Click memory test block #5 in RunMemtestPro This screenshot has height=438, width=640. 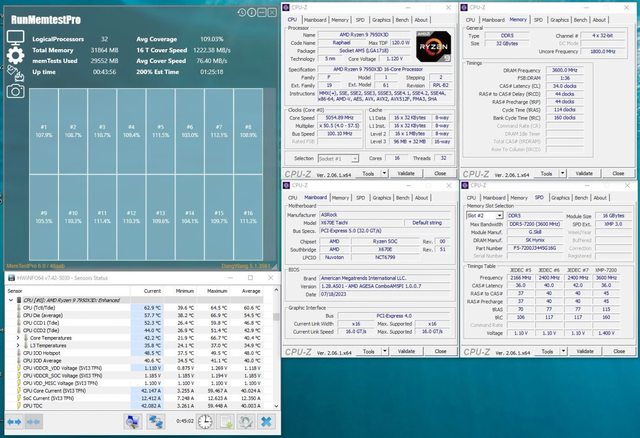[x=160, y=130]
